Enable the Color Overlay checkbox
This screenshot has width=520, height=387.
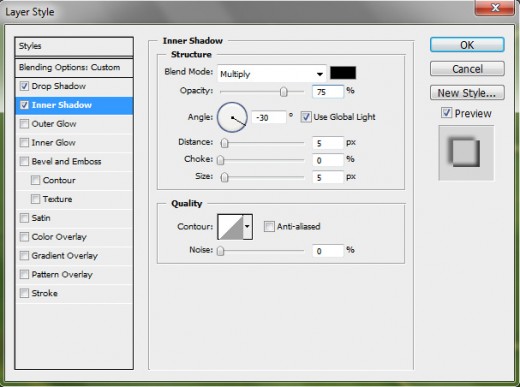(24, 237)
